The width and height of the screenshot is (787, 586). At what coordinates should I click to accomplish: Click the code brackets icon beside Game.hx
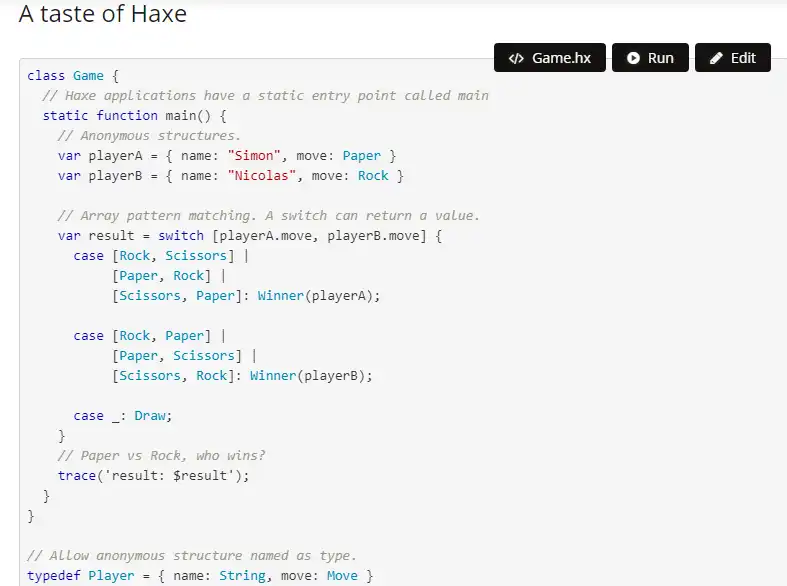[516, 58]
